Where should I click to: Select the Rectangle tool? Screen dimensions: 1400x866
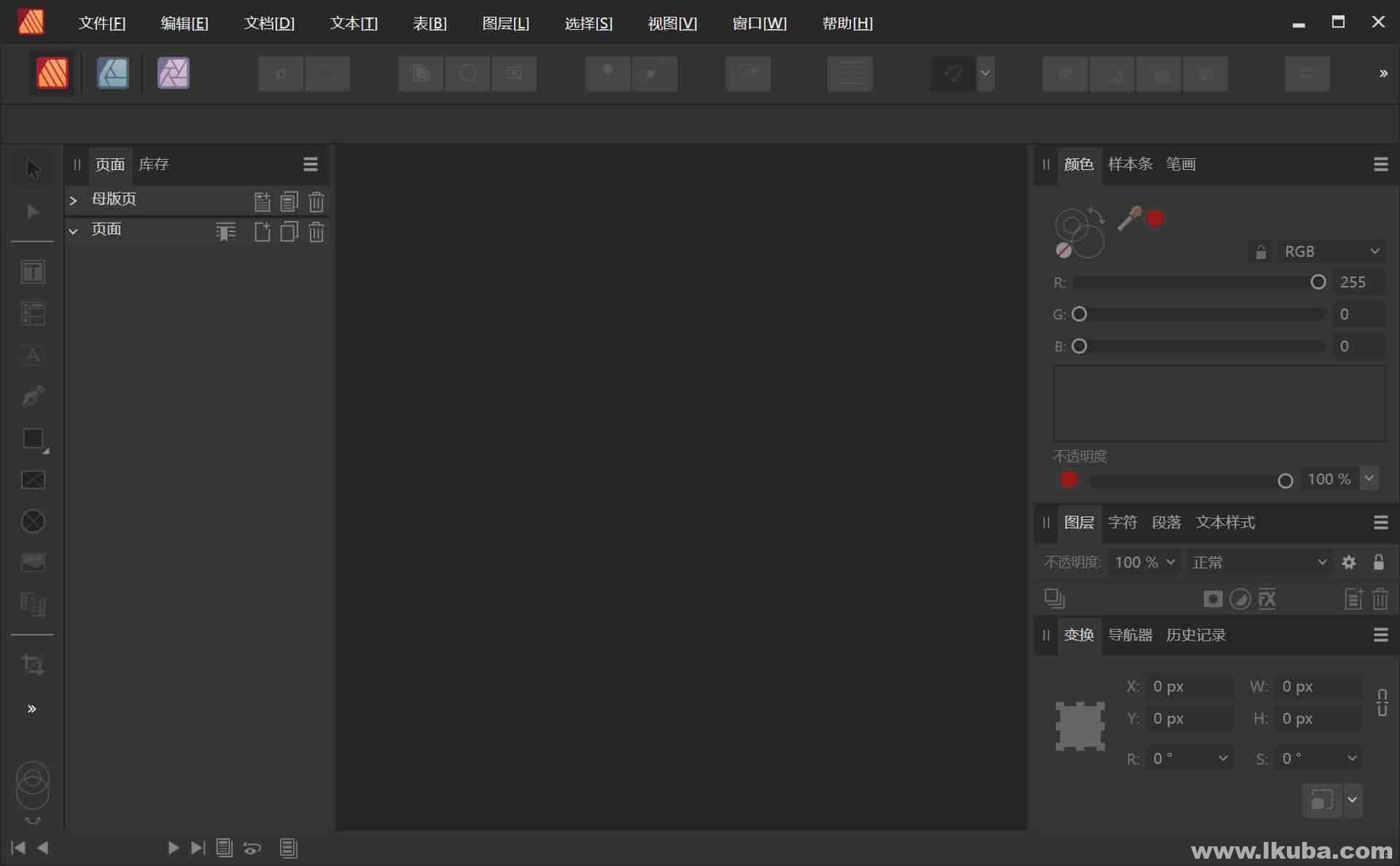[32, 438]
